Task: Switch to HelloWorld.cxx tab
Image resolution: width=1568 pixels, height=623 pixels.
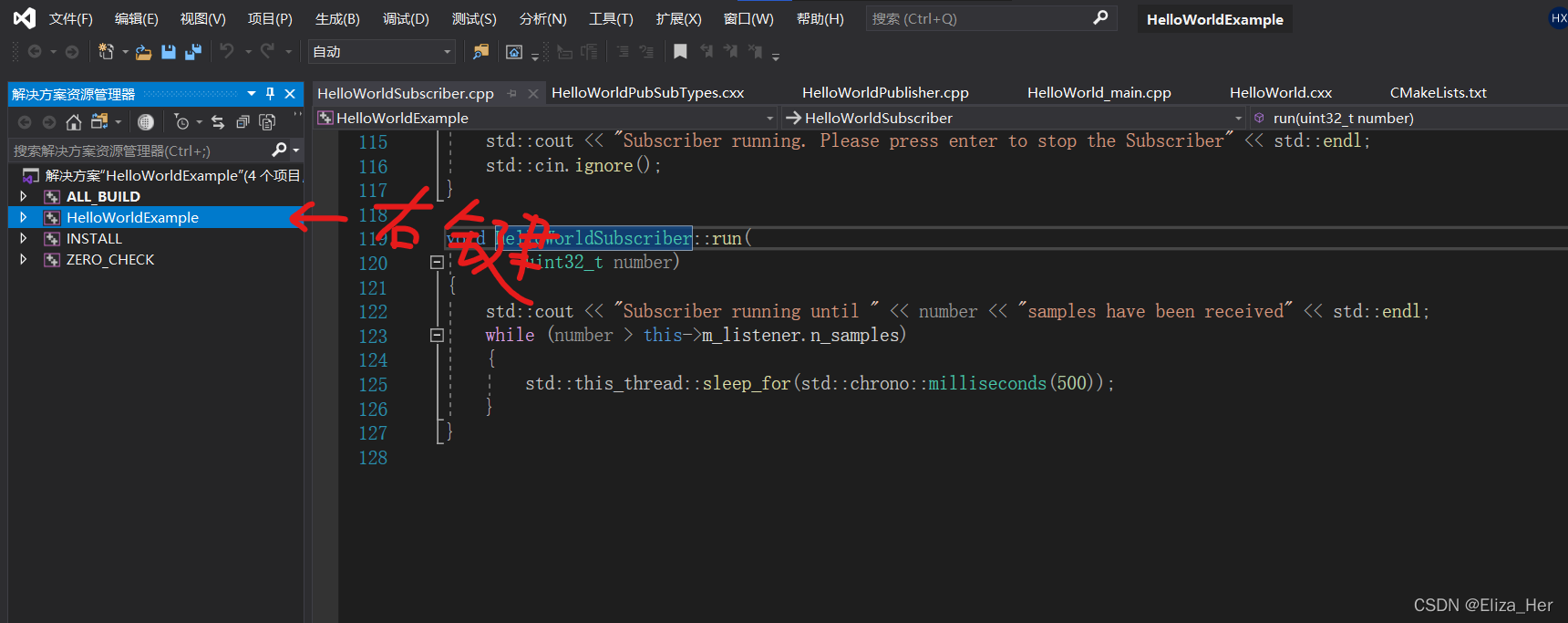Action: (1281, 92)
